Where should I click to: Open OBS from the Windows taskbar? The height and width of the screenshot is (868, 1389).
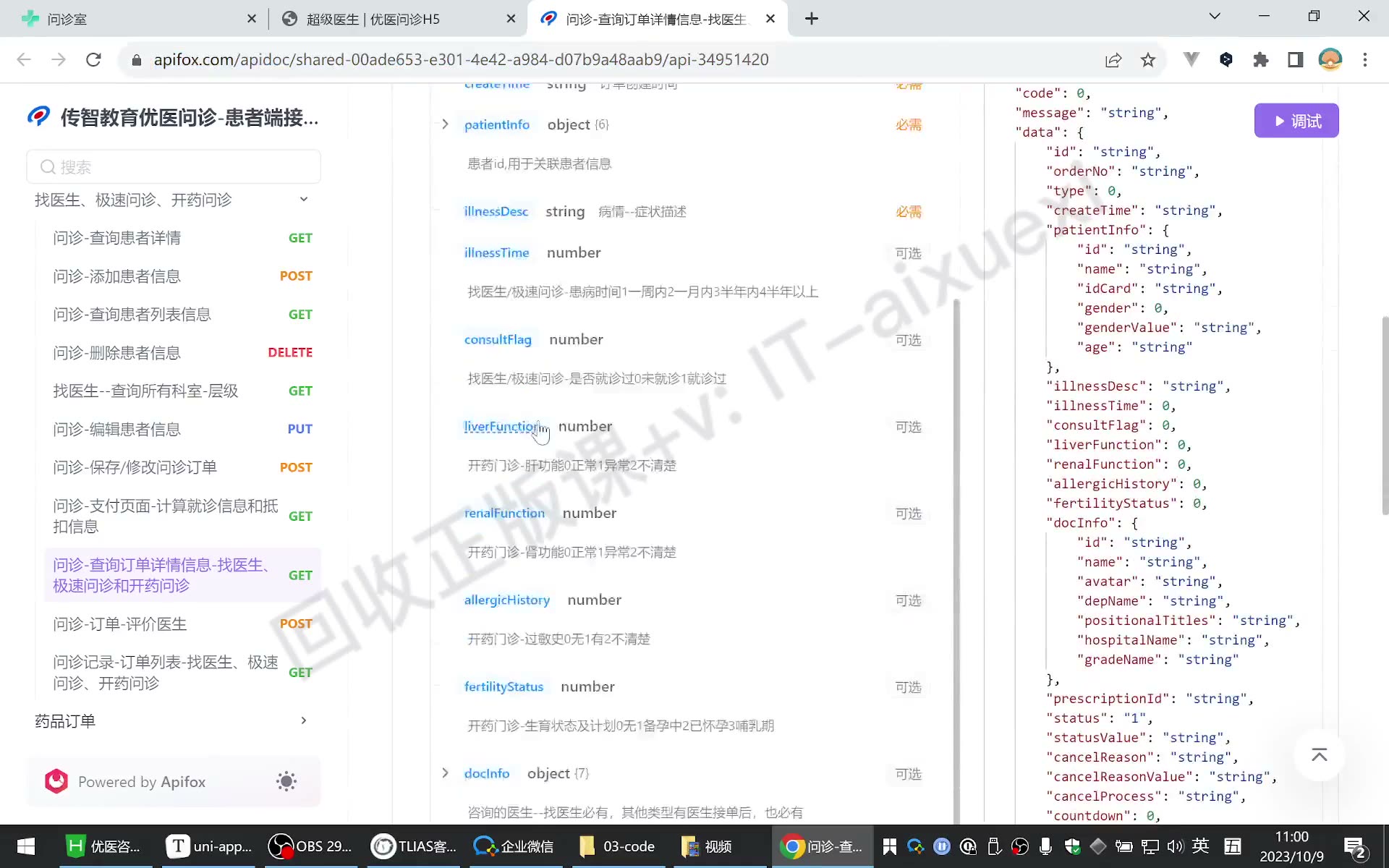click(x=310, y=846)
